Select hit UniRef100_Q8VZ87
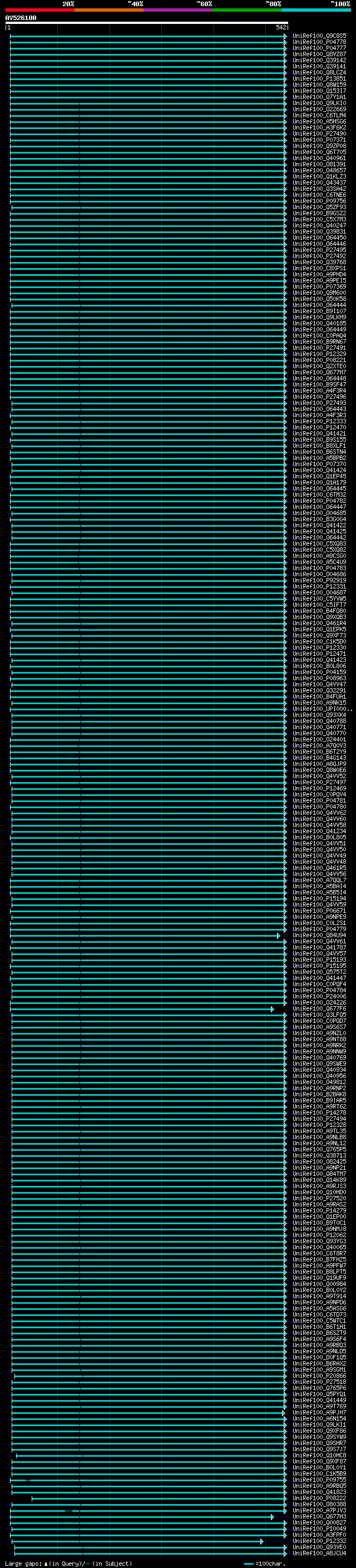 pyautogui.click(x=319, y=54)
